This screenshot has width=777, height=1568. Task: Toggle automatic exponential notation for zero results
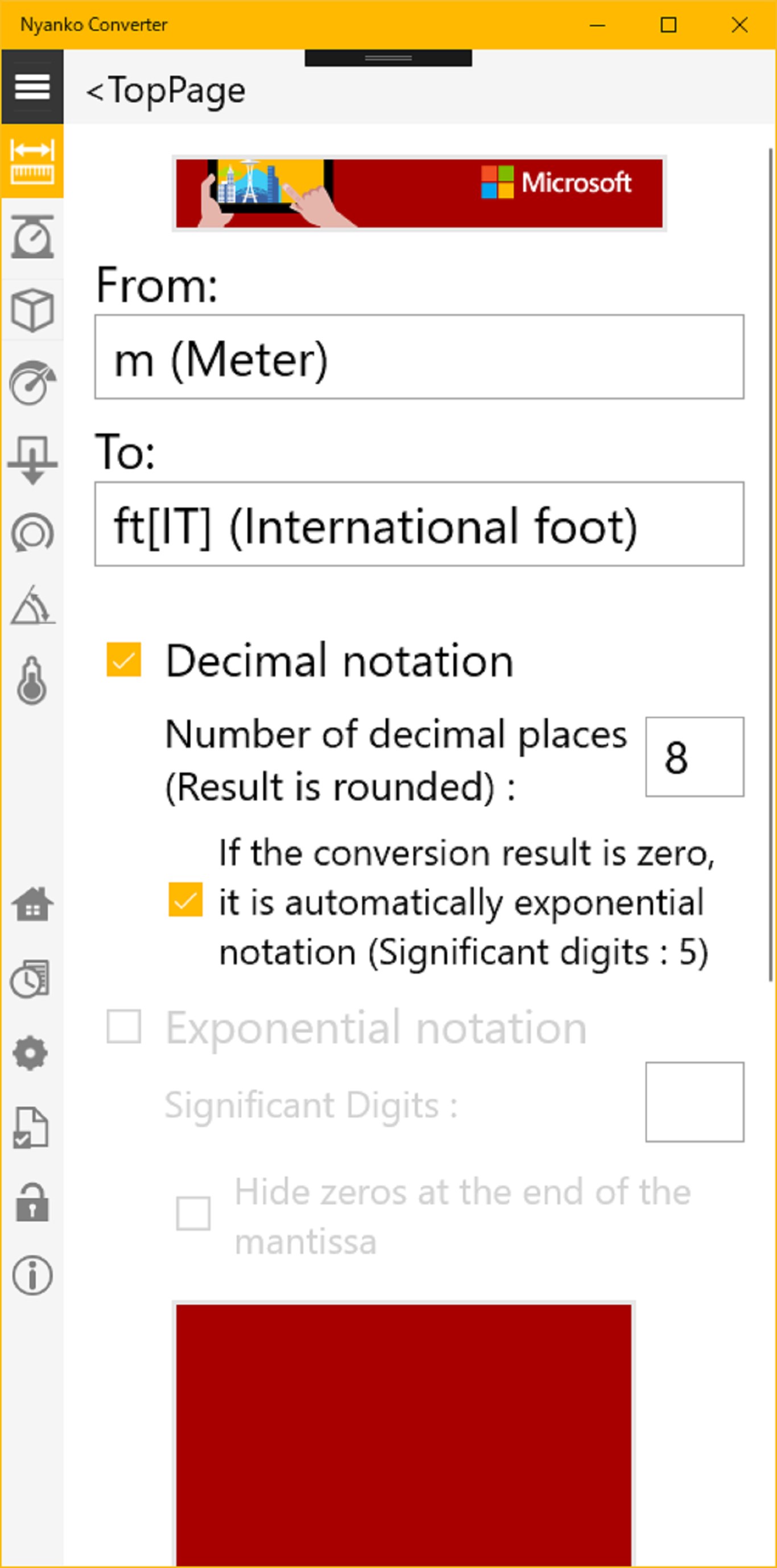point(185,899)
